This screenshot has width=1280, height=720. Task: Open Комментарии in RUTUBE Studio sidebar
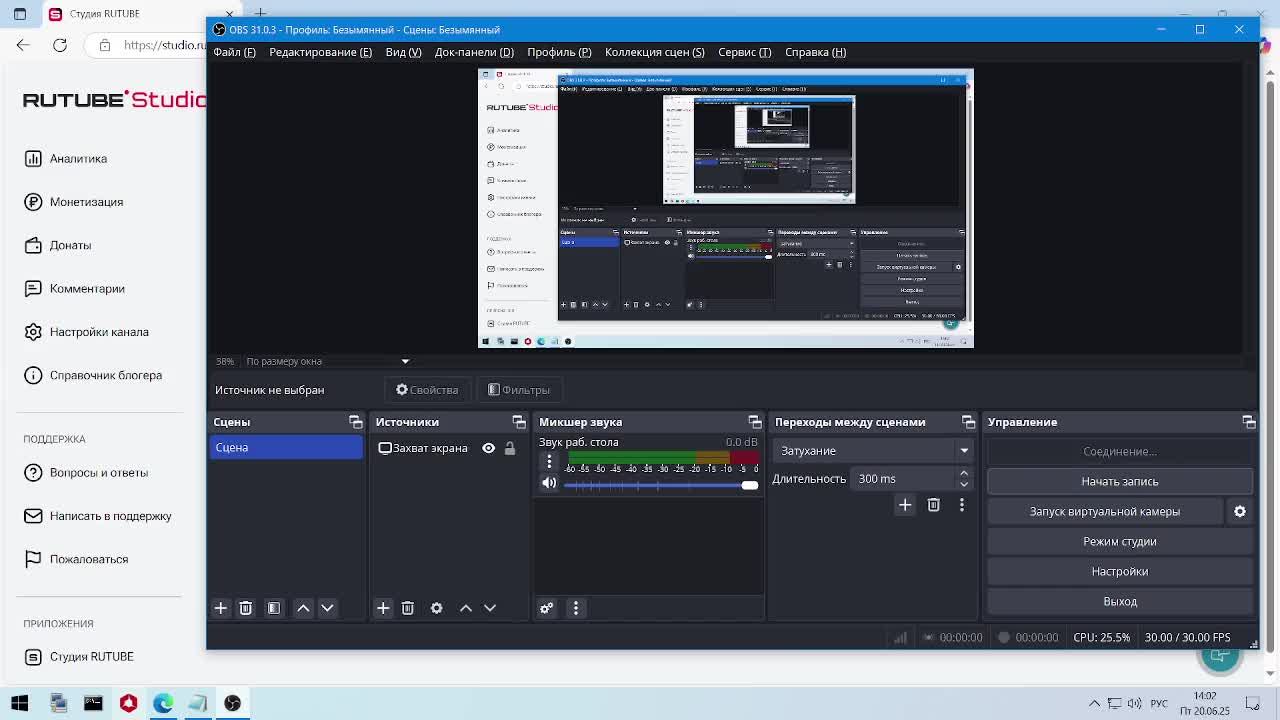[x=75, y=289]
